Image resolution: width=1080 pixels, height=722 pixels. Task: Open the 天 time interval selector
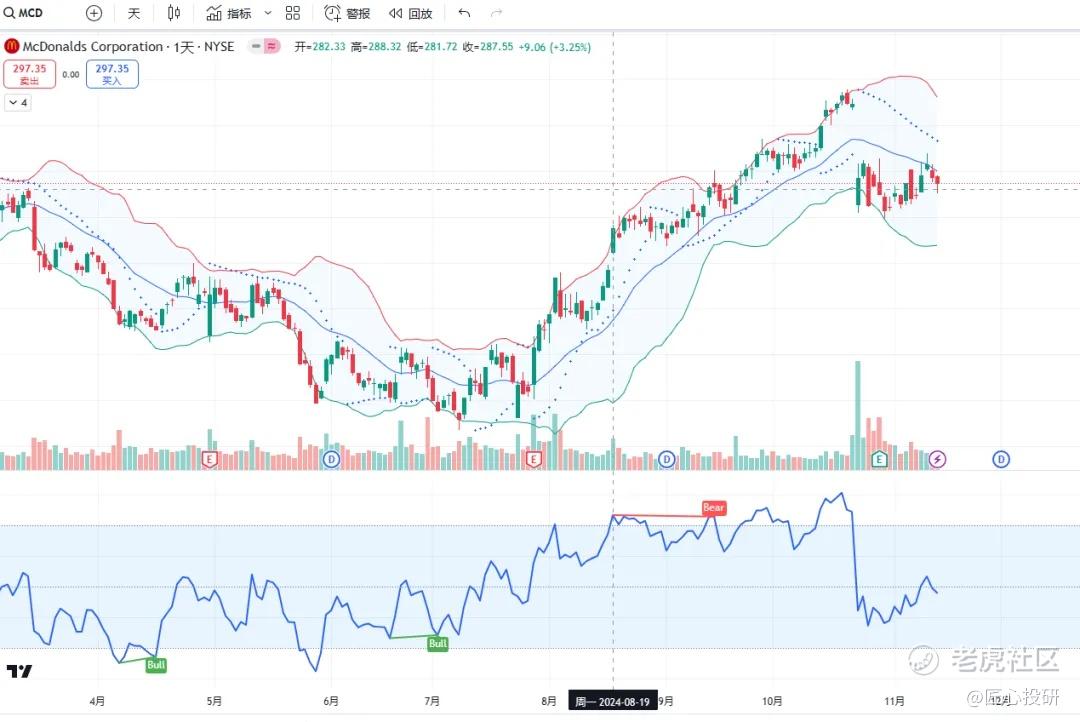coord(134,13)
